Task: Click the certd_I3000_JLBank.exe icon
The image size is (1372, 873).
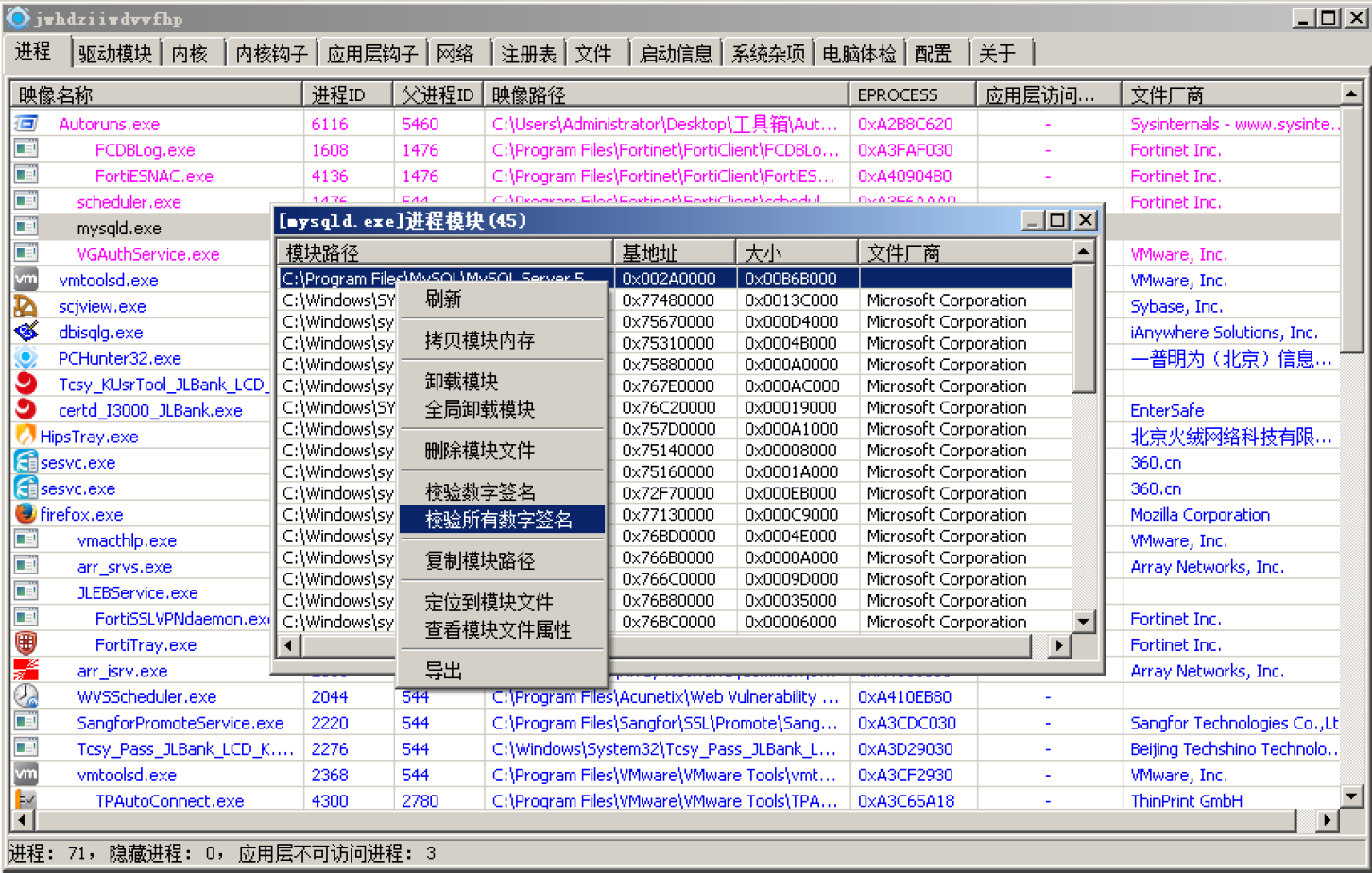Action: 26,410
